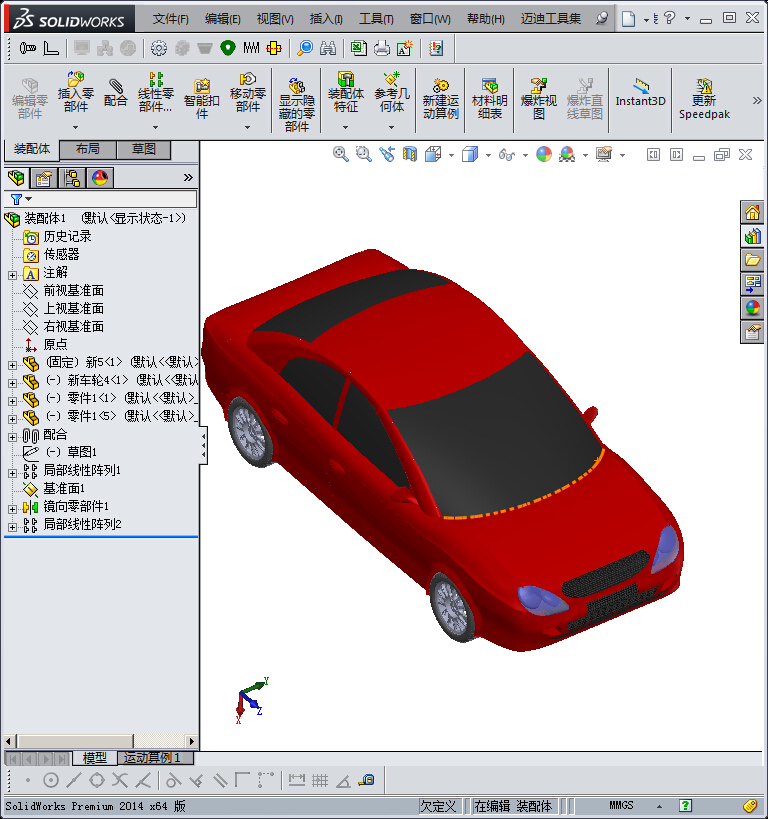Open the DisplayManager tab icon

(x=100, y=178)
